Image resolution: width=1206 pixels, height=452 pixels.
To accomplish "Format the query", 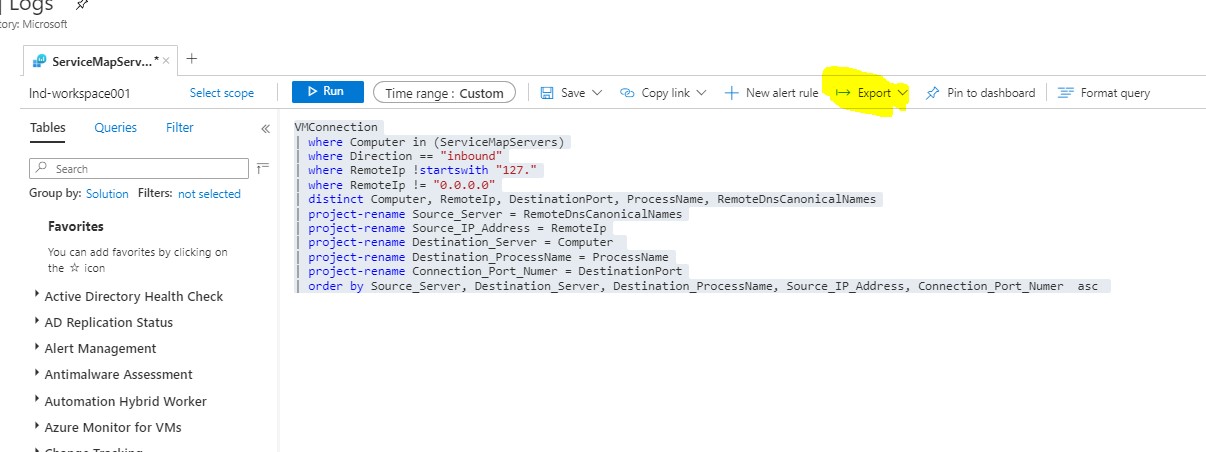I will click(x=1104, y=93).
